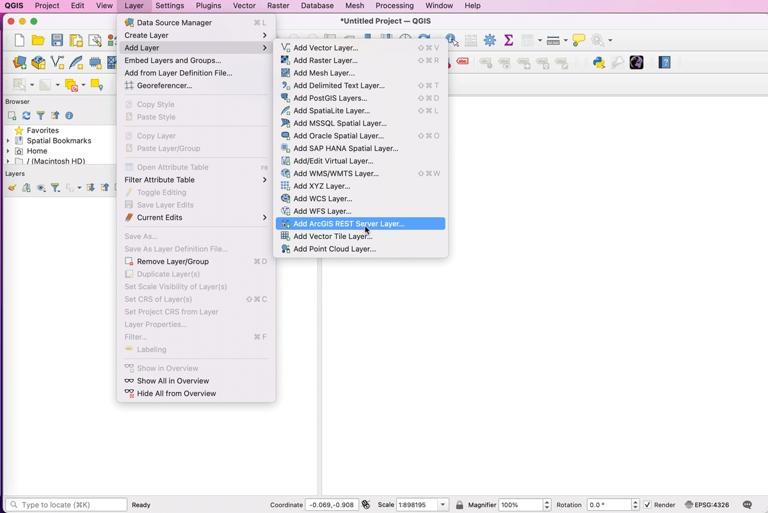This screenshot has height=513, width=768.
Task: Click the Help Contents book icon
Action: 664,63
